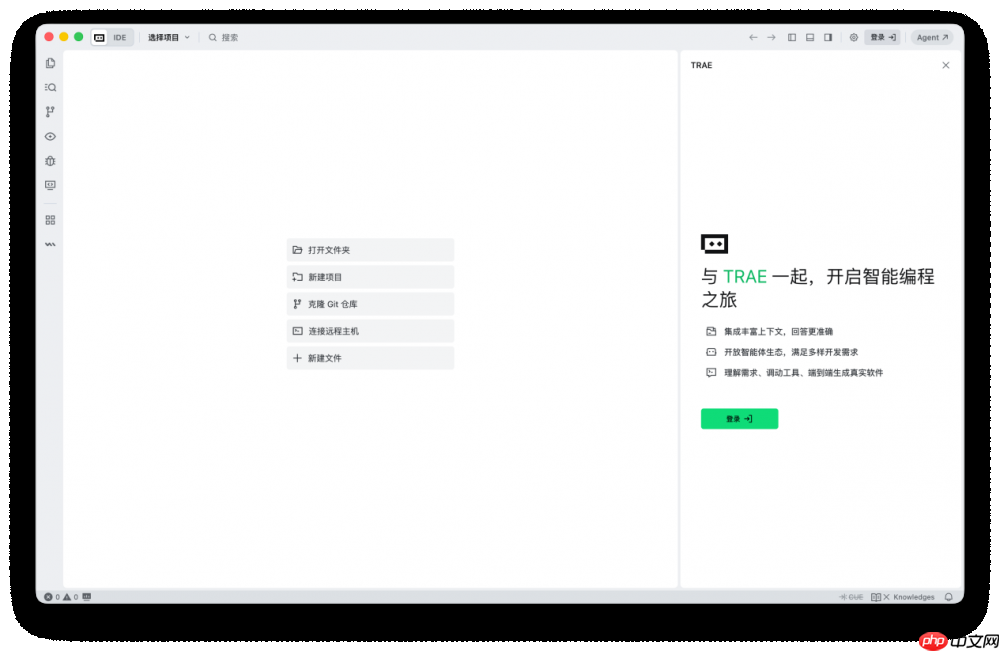1000x651 pixels.
Task: Click the error count icon in status bar
Action: coord(48,597)
